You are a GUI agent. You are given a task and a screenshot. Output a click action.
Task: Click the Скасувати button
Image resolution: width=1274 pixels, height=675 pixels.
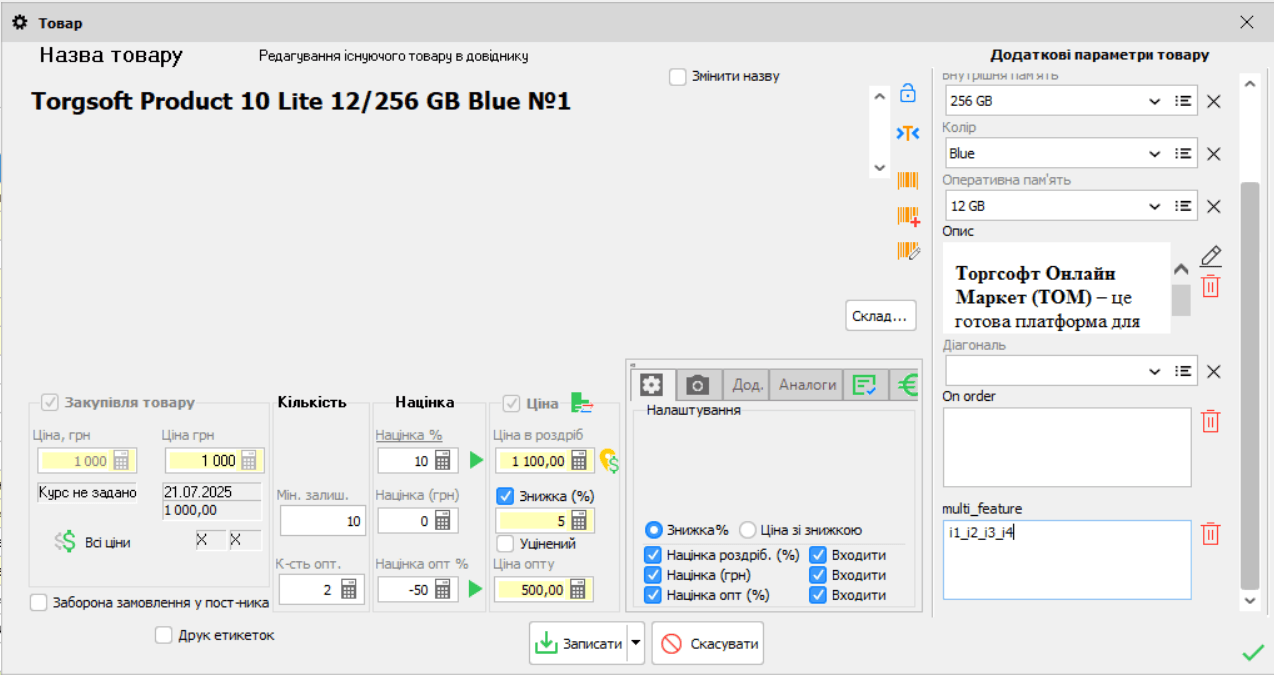tap(708, 644)
